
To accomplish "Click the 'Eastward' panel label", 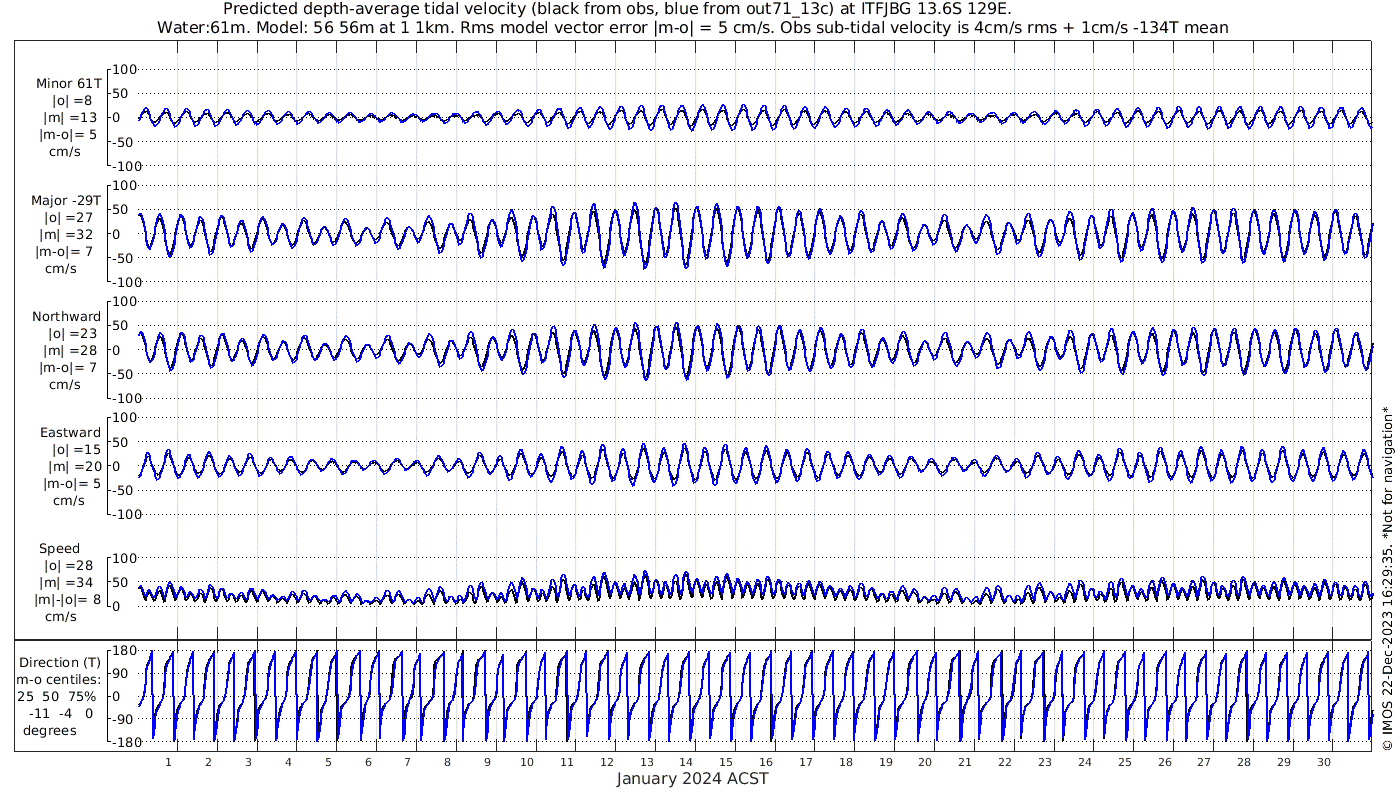I will point(70,433).
